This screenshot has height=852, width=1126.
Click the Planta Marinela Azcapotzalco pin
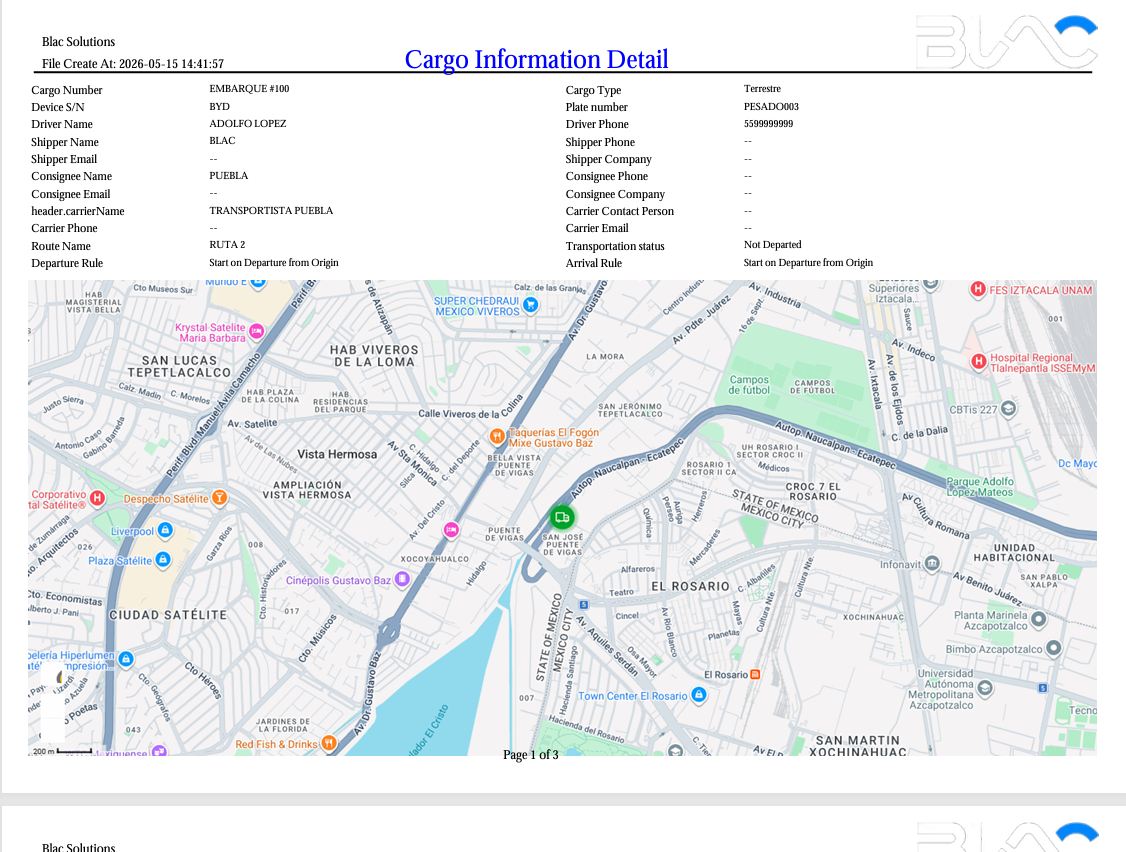tap(1038, 618)
